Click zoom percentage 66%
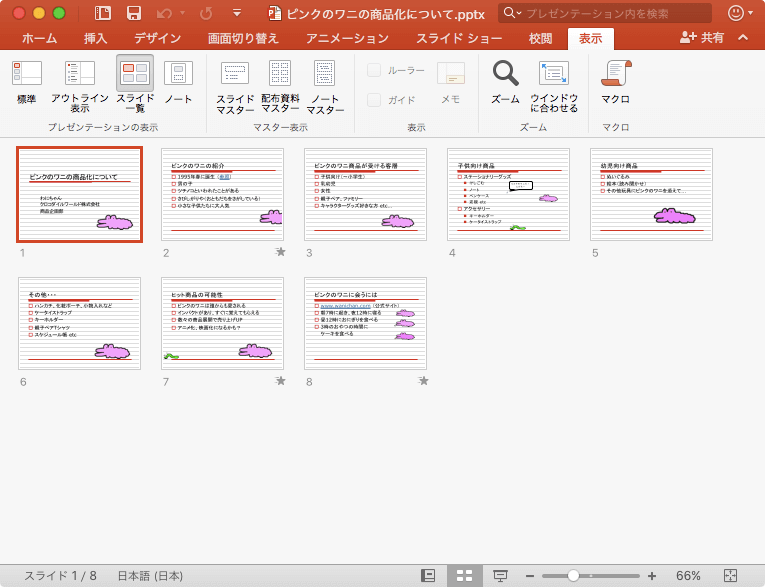The image size is (765, 587). (688, 576)
